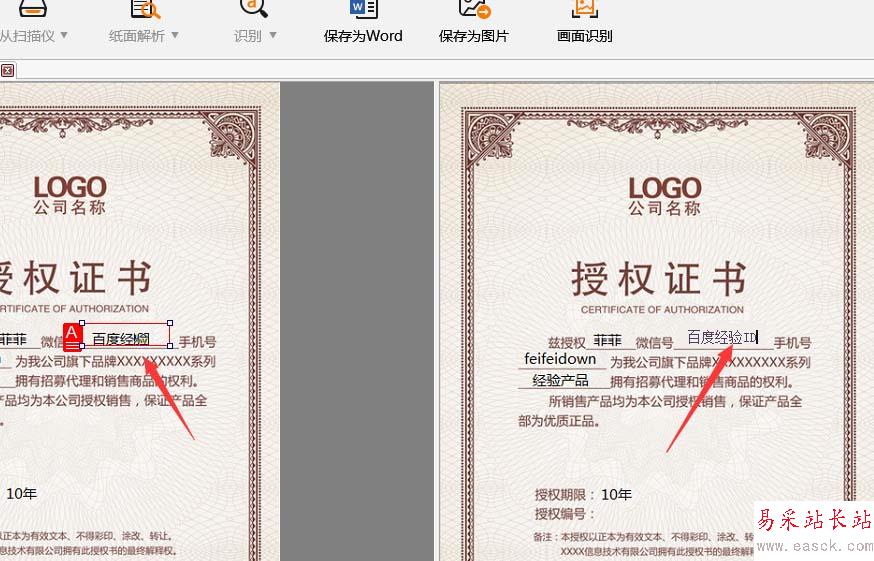Click the LOGO in the left pane
Screen dimensions: 874x561
(x=70, y=188)
